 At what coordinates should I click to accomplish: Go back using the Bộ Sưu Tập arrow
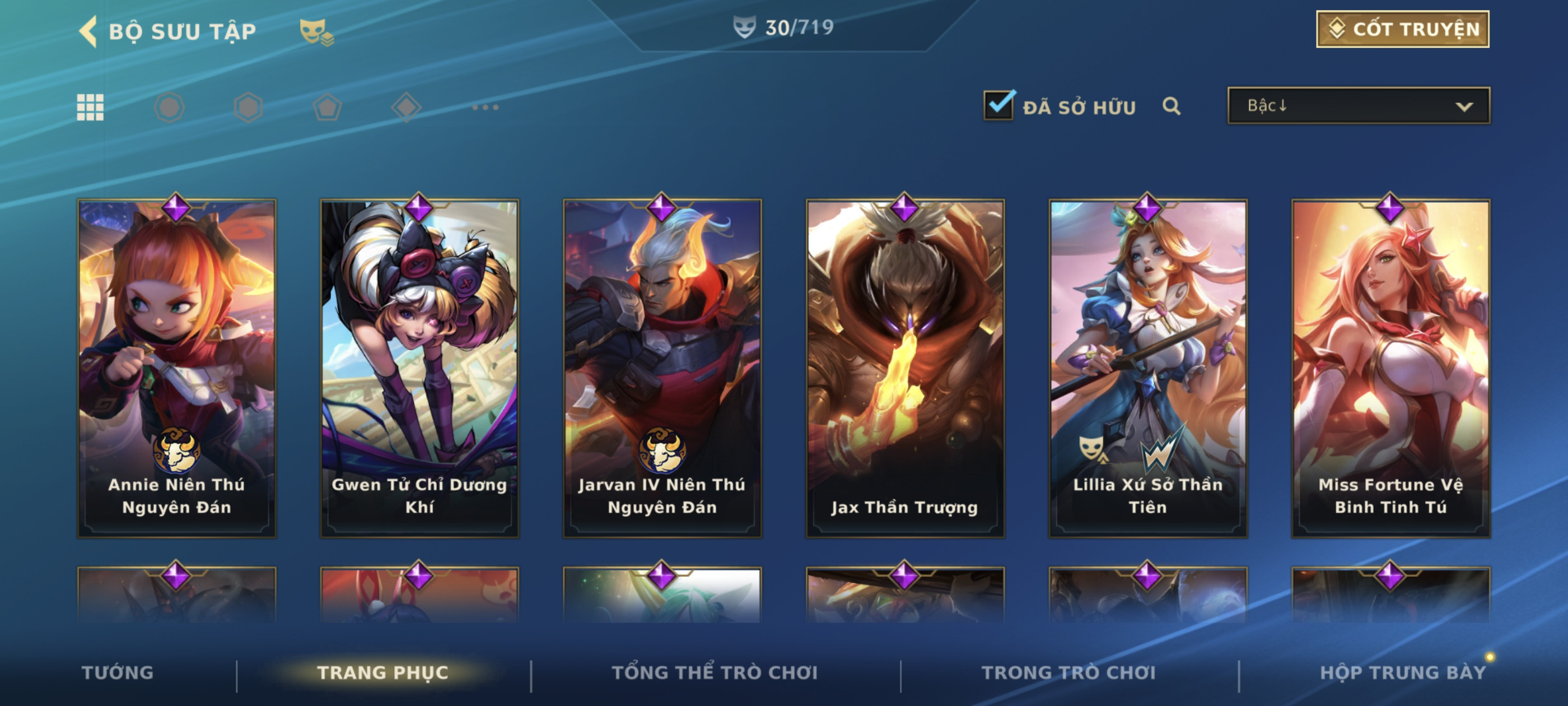(88, 32)
